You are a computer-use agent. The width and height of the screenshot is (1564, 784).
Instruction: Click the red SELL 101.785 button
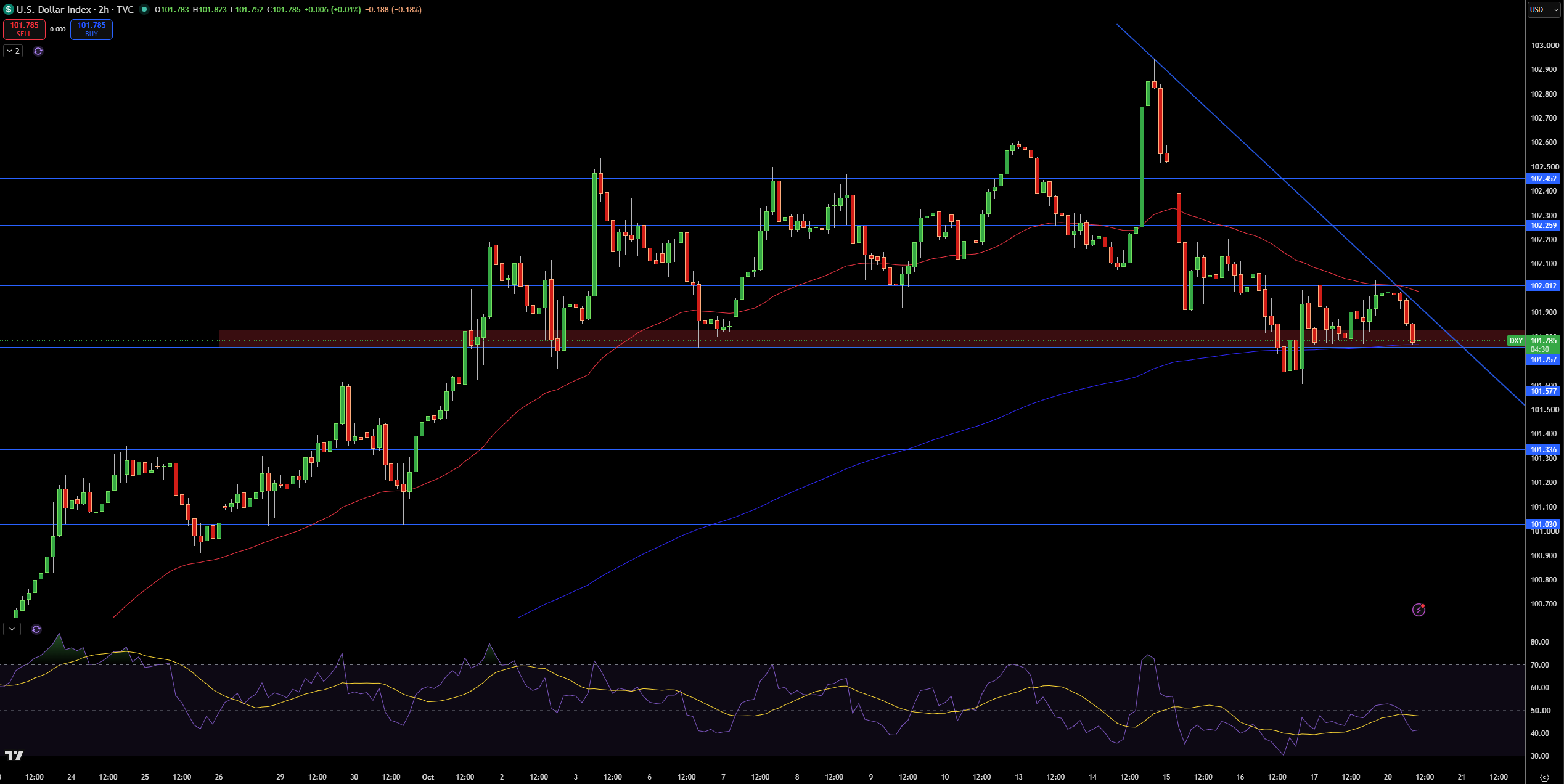point(24,29)
